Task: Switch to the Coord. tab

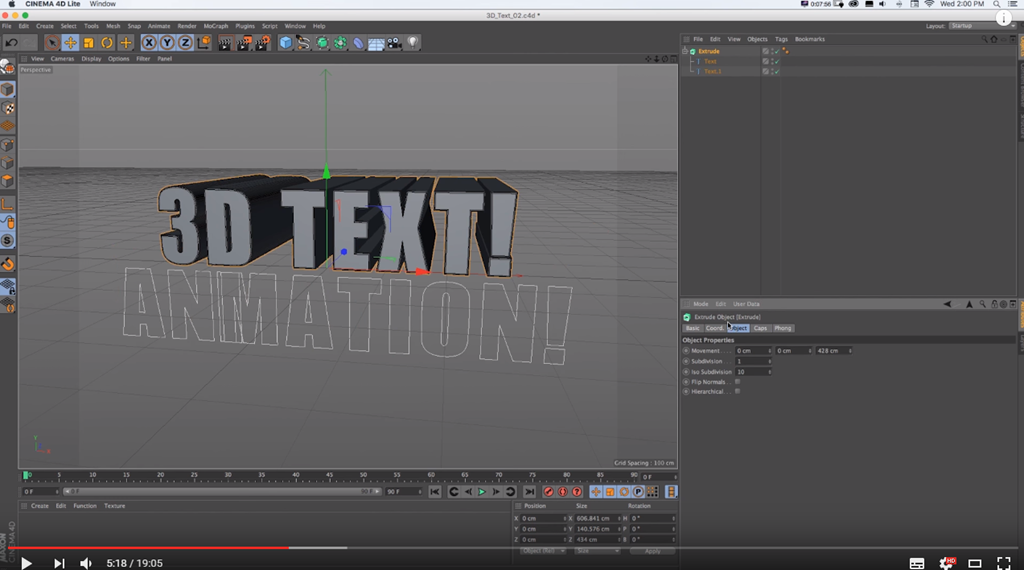Action: tap(714, 328)
